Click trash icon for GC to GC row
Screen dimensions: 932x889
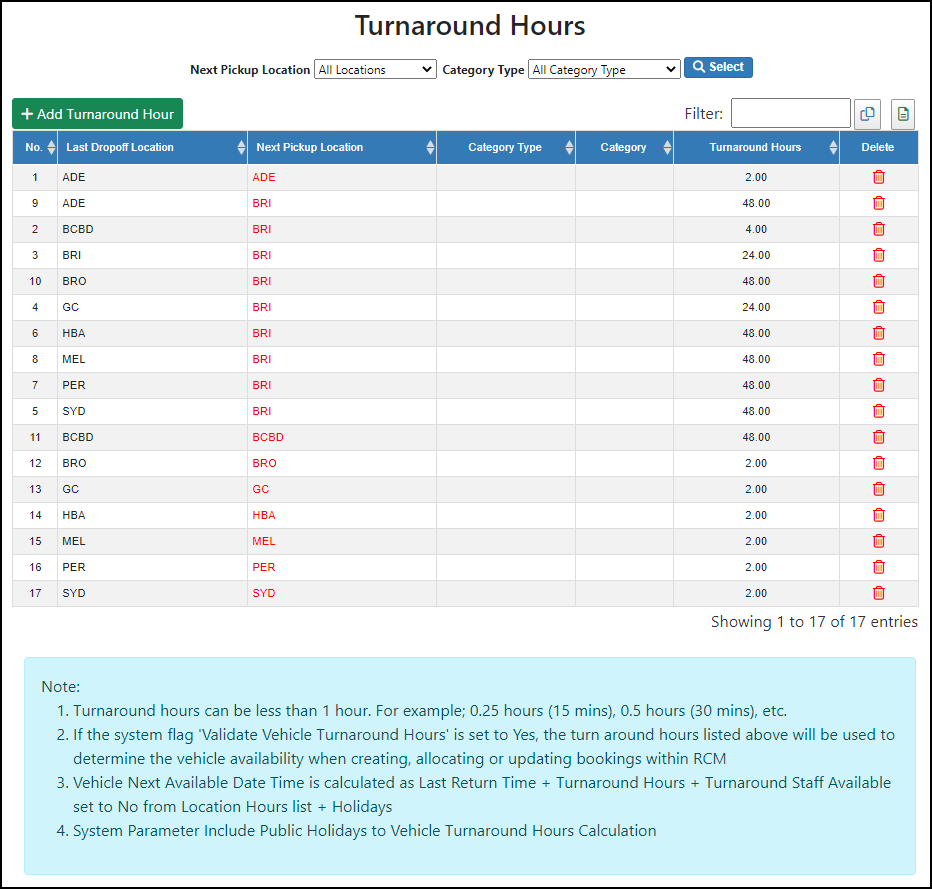tap(878, 489)
